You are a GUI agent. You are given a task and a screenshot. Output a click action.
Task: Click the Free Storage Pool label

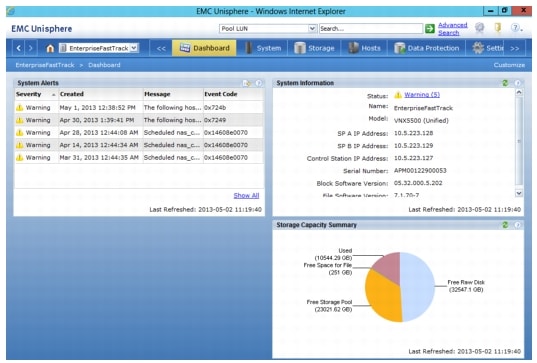[329, 306]
